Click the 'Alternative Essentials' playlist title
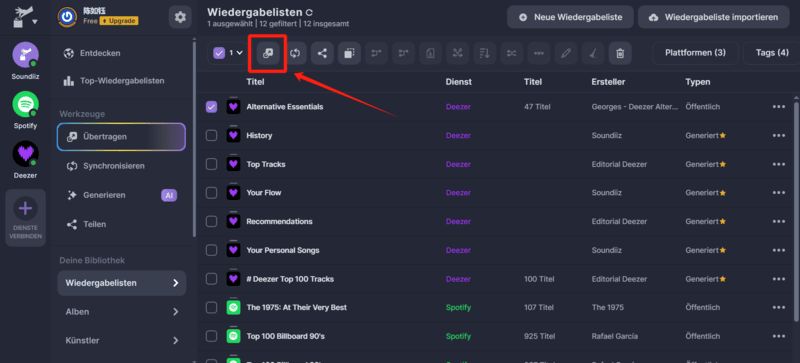 click(x=285, y=107)
